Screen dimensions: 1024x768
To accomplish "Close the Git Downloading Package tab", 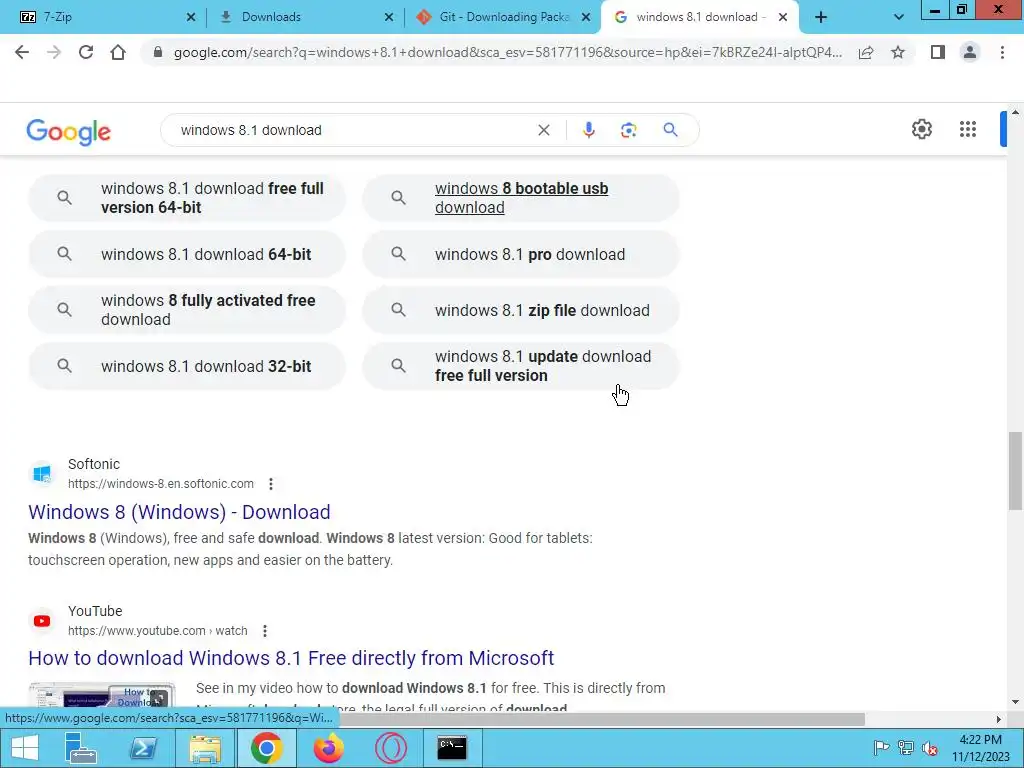I will [x=586, y=17].
